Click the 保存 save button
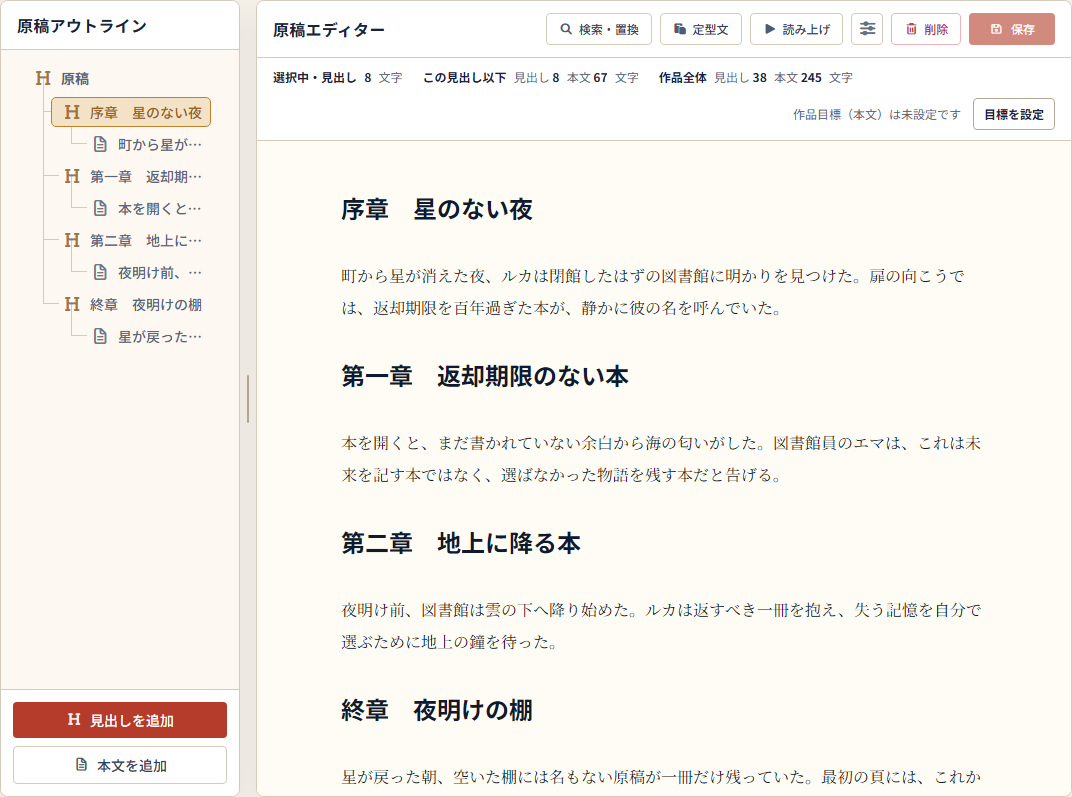Image resolution: width=1072 pixels, height=797 pixels. 1012,29
